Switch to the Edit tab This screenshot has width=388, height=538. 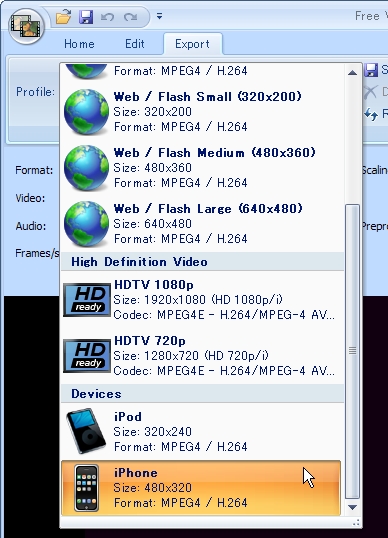tap(134, 44)
